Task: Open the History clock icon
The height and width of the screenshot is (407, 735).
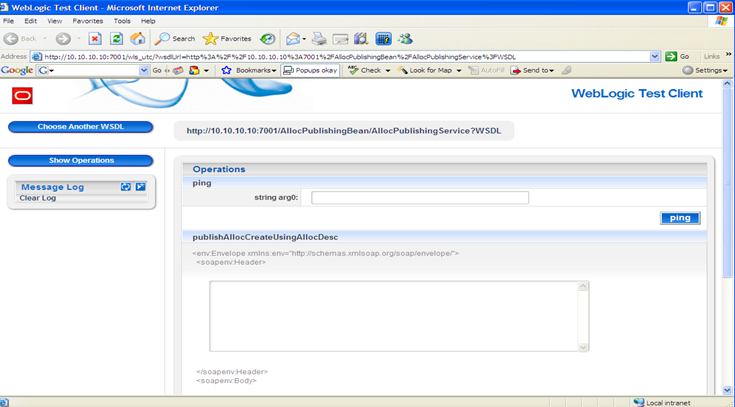Action: pyautogui.click(x=268, y=39)
